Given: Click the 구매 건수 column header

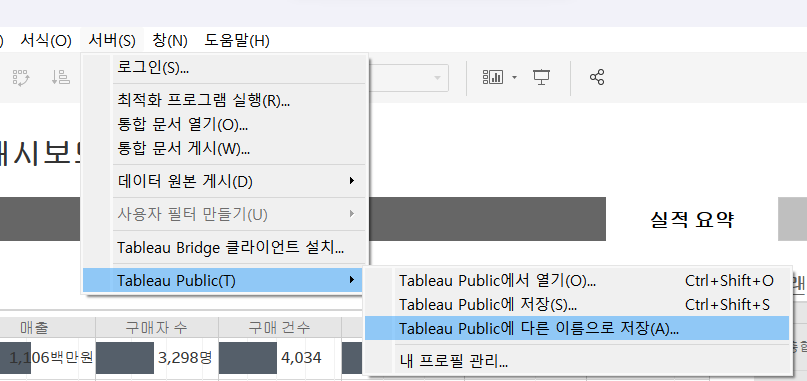Looking at the screenshot, I should [279, 327].
